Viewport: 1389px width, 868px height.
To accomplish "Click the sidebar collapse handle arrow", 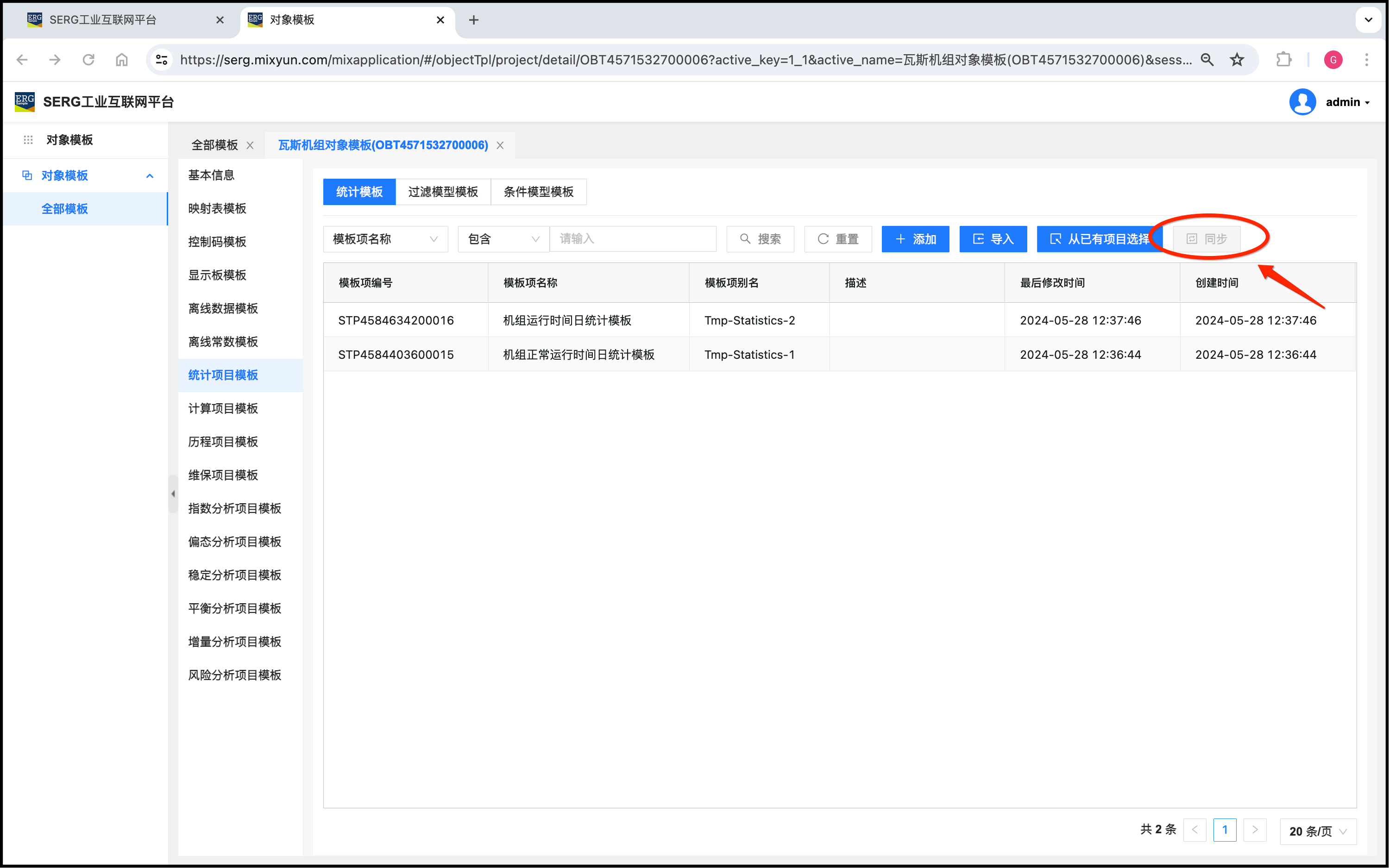I will click(173, 493).
